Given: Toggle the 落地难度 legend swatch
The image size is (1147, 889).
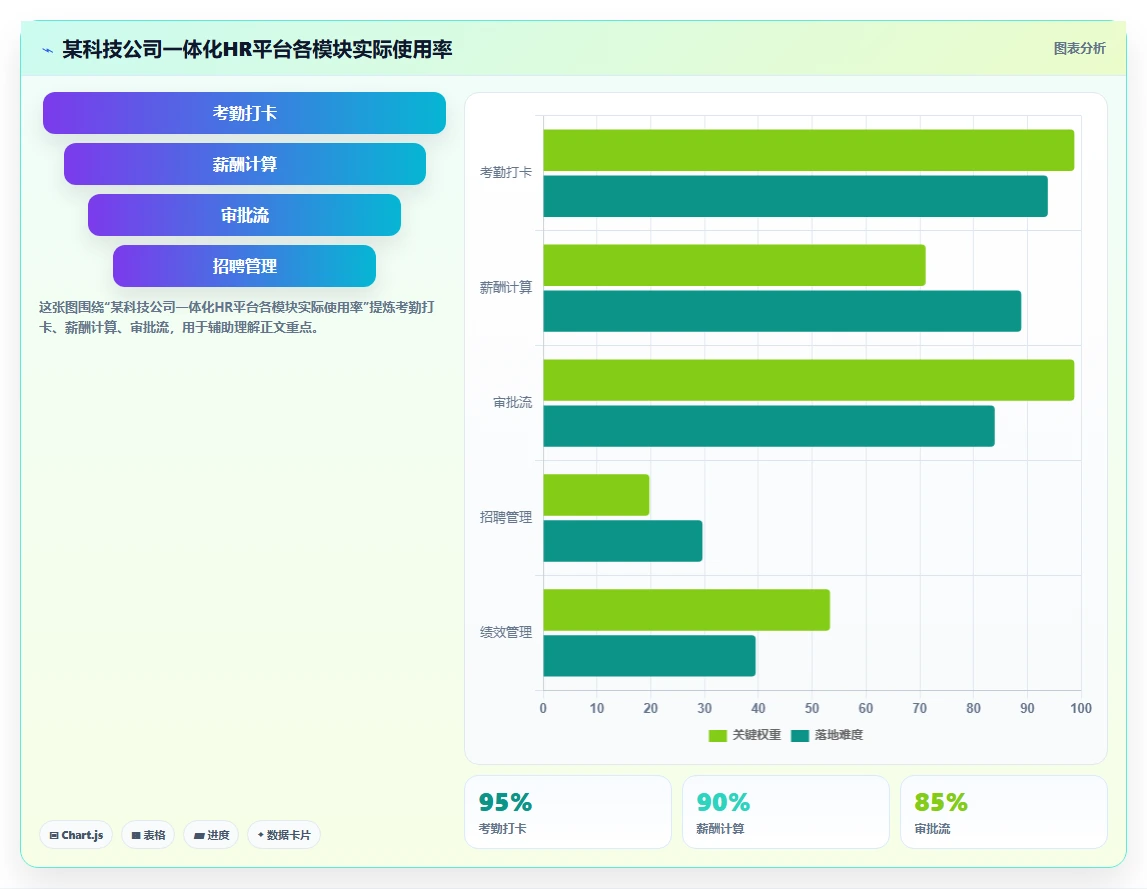Looking at the screenshot, I should click(x=800, y=735).
